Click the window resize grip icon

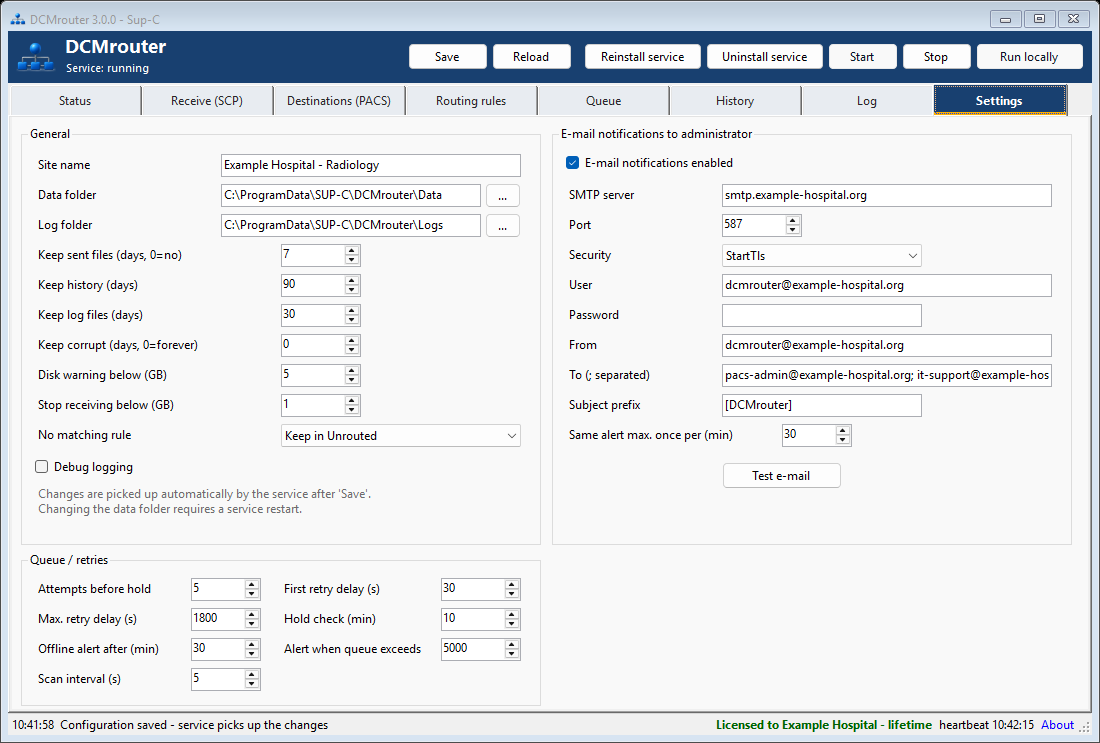click(1085, 728)
